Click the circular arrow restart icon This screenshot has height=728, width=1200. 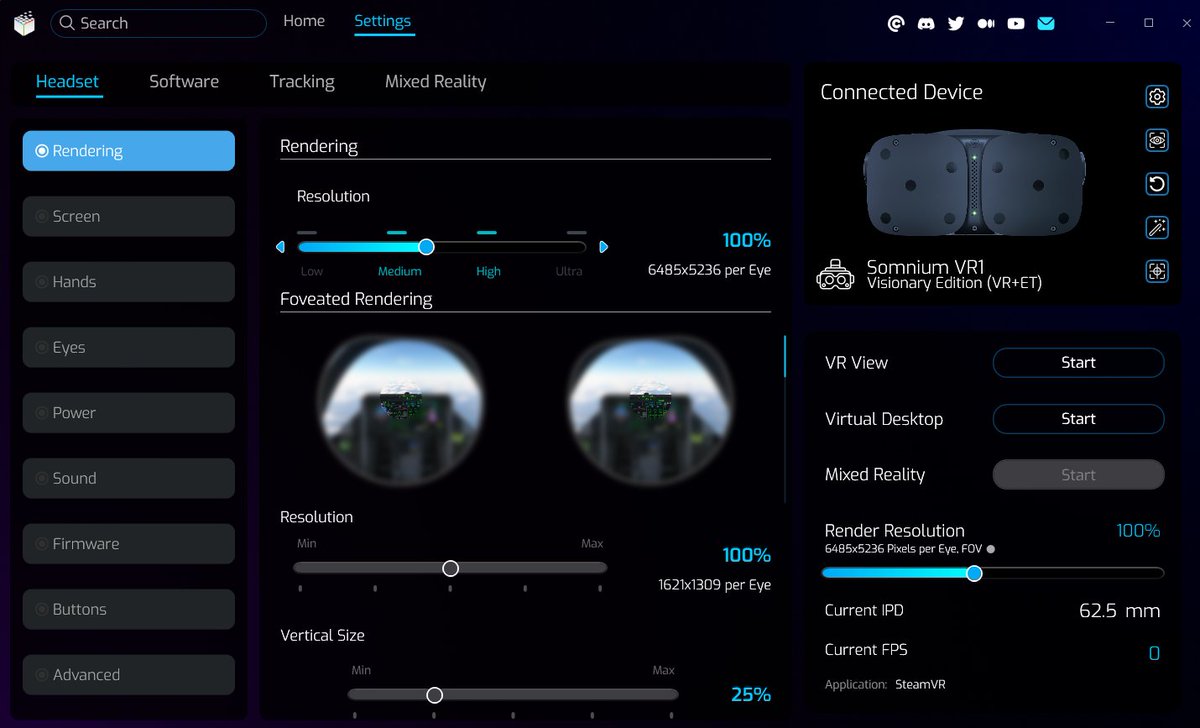tap(1157, 184)
